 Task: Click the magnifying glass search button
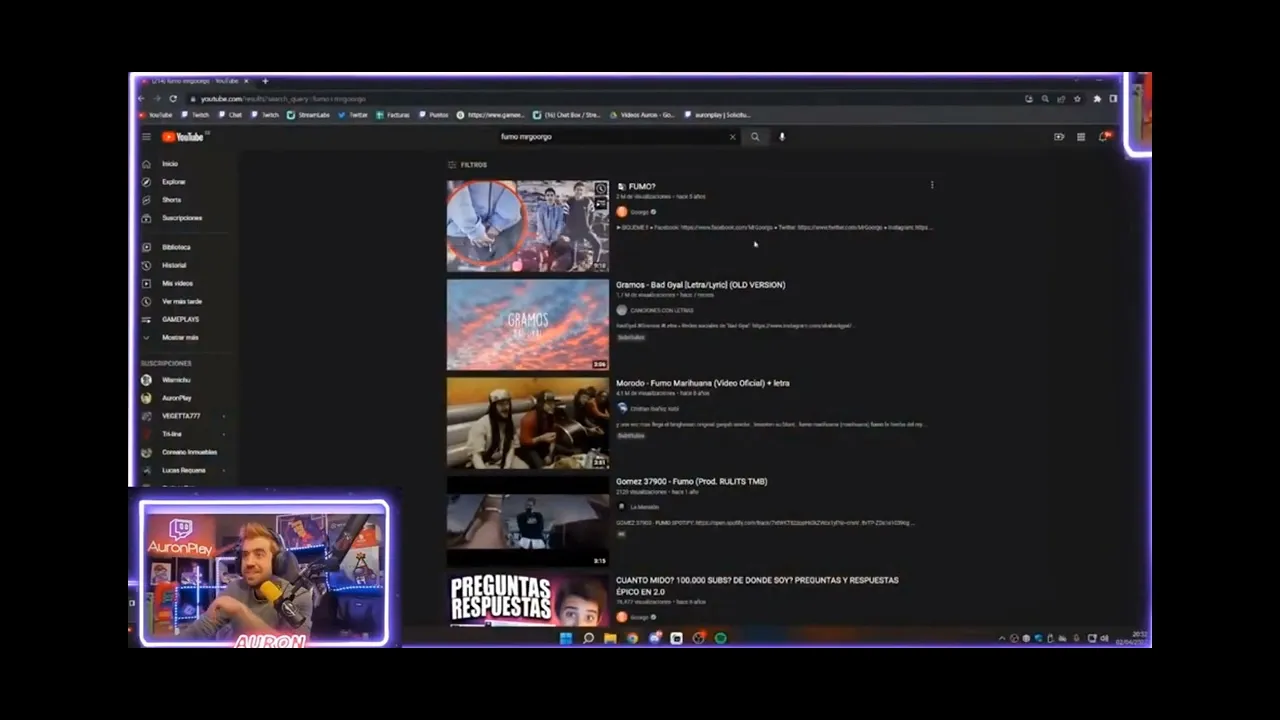click(x=755, y=137)
